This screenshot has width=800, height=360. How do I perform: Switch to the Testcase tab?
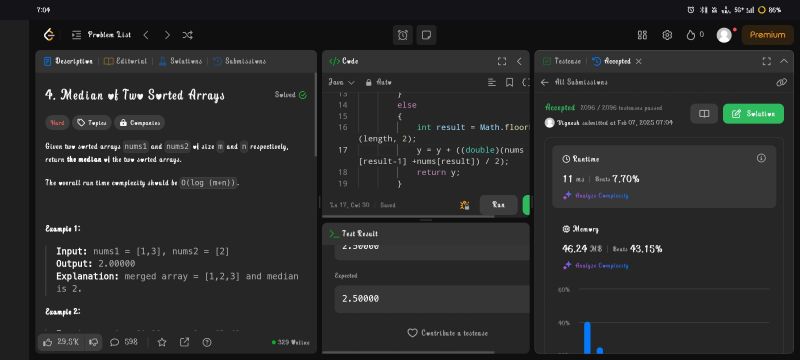coord(562,61)
